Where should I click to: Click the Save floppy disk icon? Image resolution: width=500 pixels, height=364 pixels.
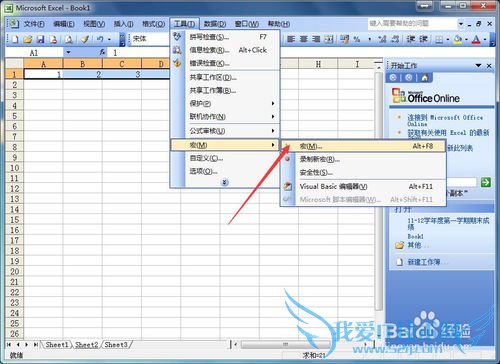(40, 39)
